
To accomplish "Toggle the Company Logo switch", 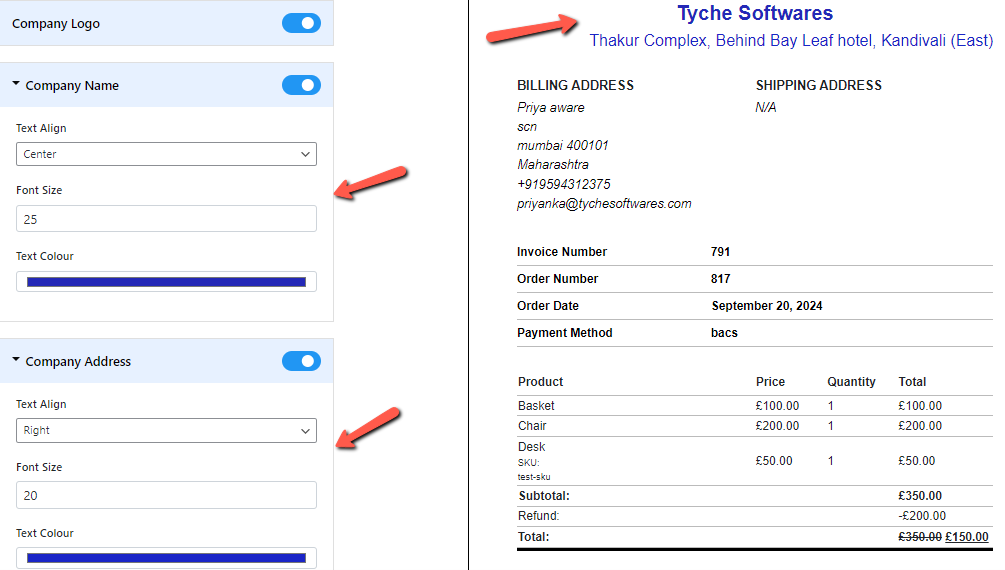I will (301, 23).
